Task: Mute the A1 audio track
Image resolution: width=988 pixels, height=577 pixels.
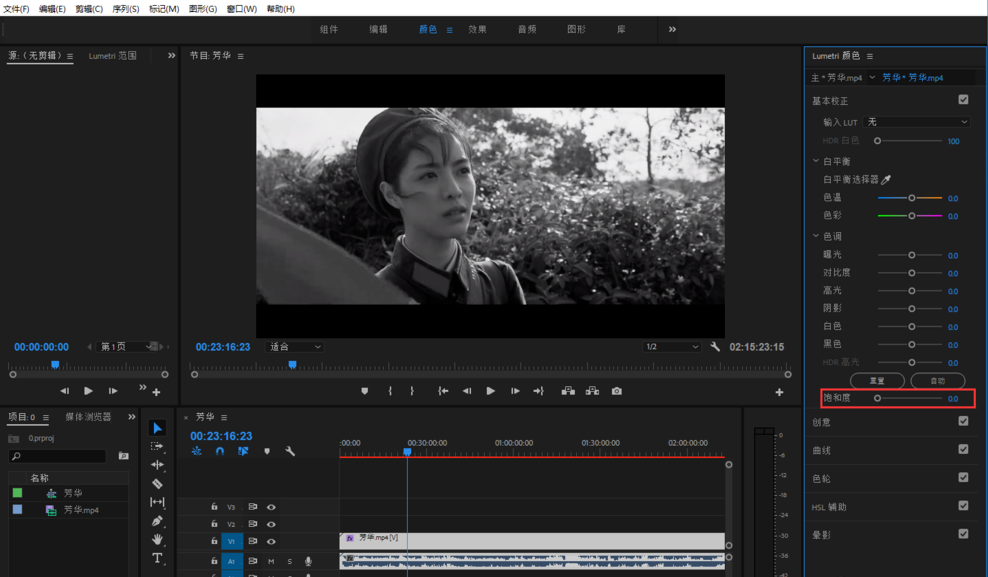Action: pyautogui.click(x=271, y=561)
